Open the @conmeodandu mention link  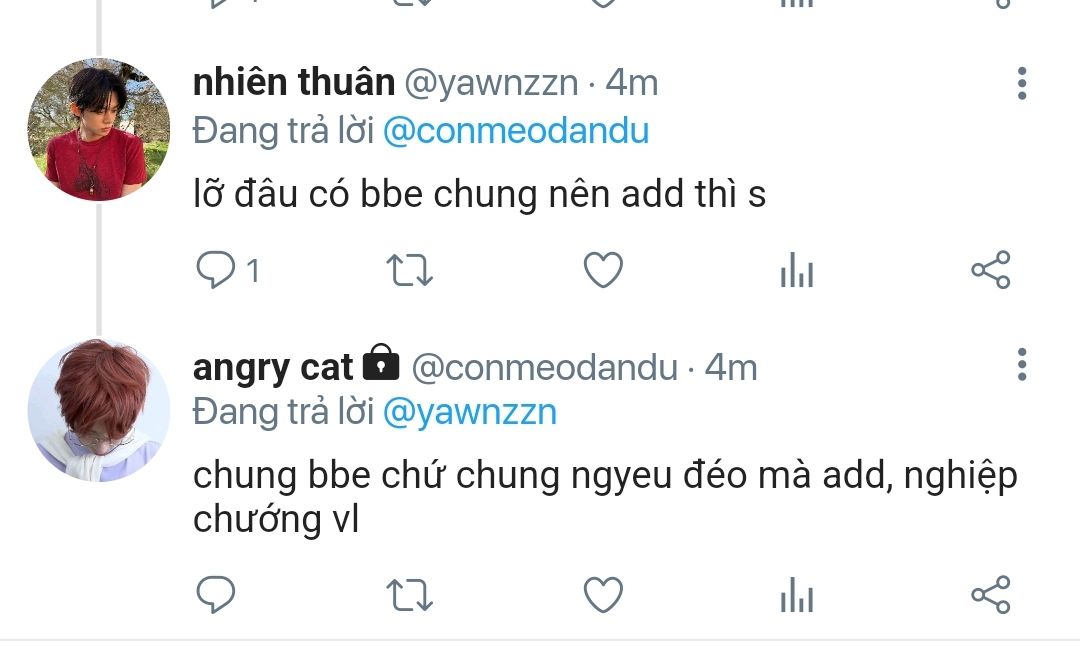[516, 131]
